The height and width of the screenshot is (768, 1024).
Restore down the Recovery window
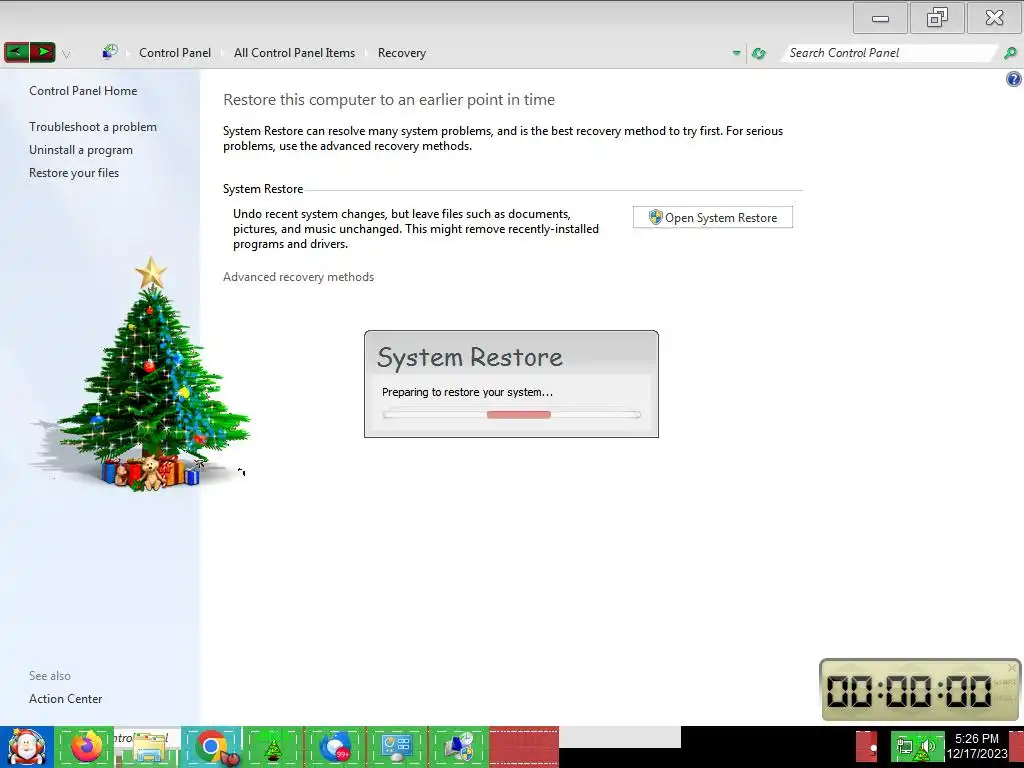pos(937,18)
